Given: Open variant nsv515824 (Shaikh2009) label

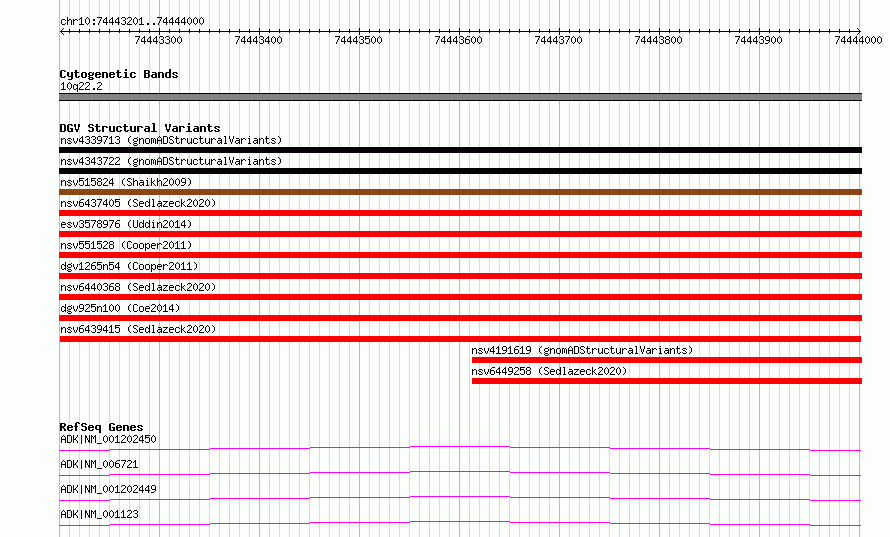Looking at the screenshot, I should pos(126,182).
